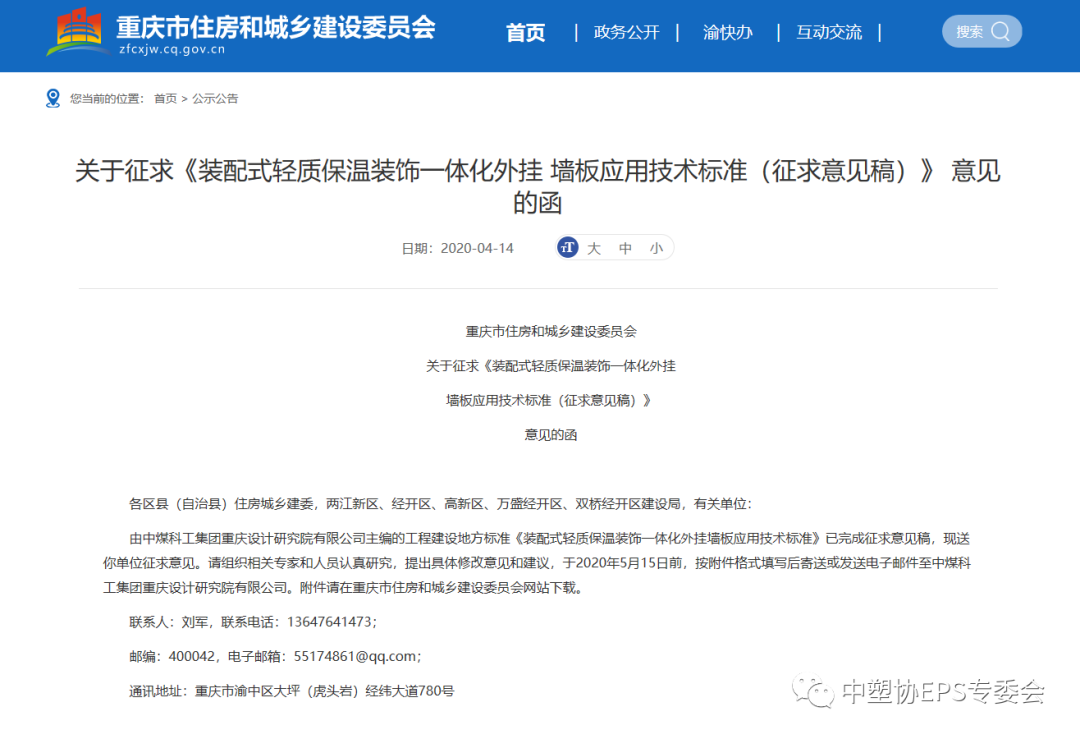Set font size to 大 (large)
Image resolution: width=1080 pixels, height=739 pixels.
pyautogui.click(x=594, y=248)
